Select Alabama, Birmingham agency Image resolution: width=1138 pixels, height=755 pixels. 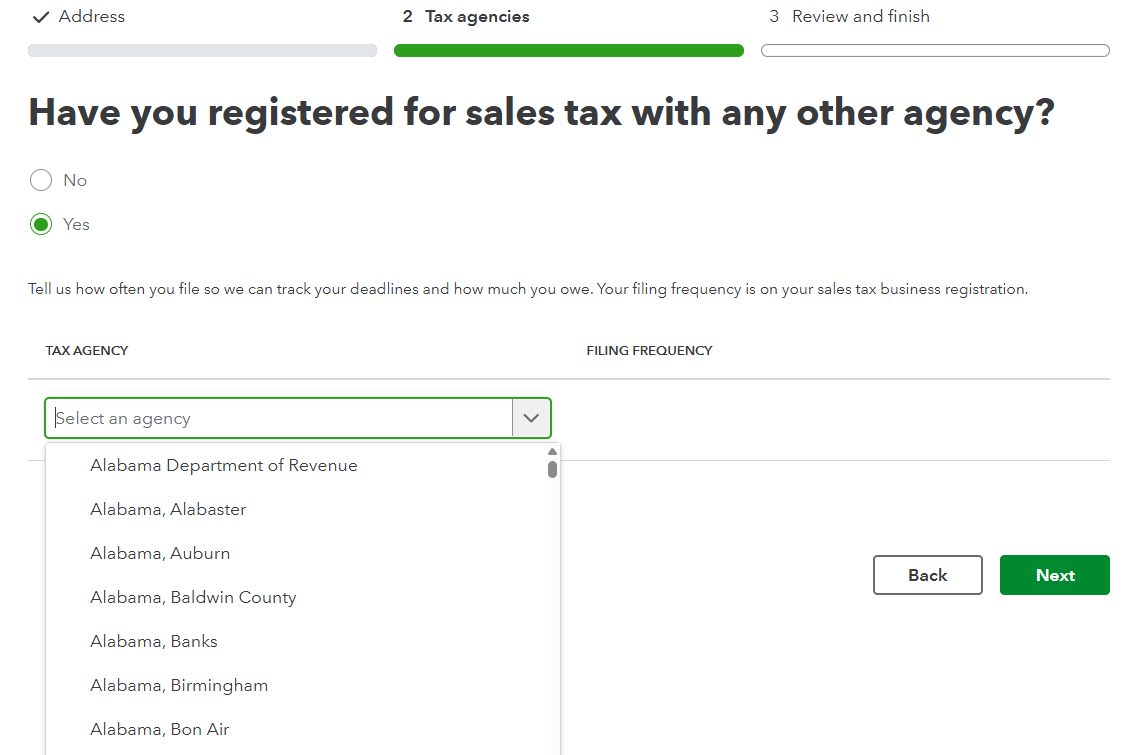(x=179, y=685)
